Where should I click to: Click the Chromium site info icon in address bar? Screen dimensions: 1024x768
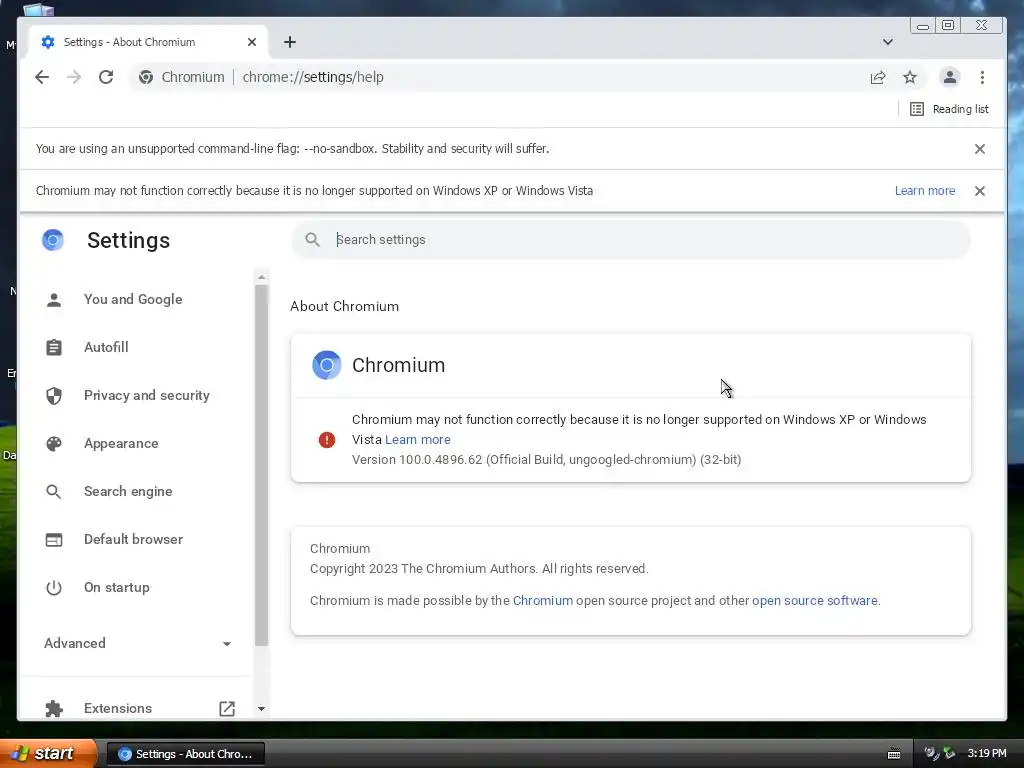click(x=146, y=77)
